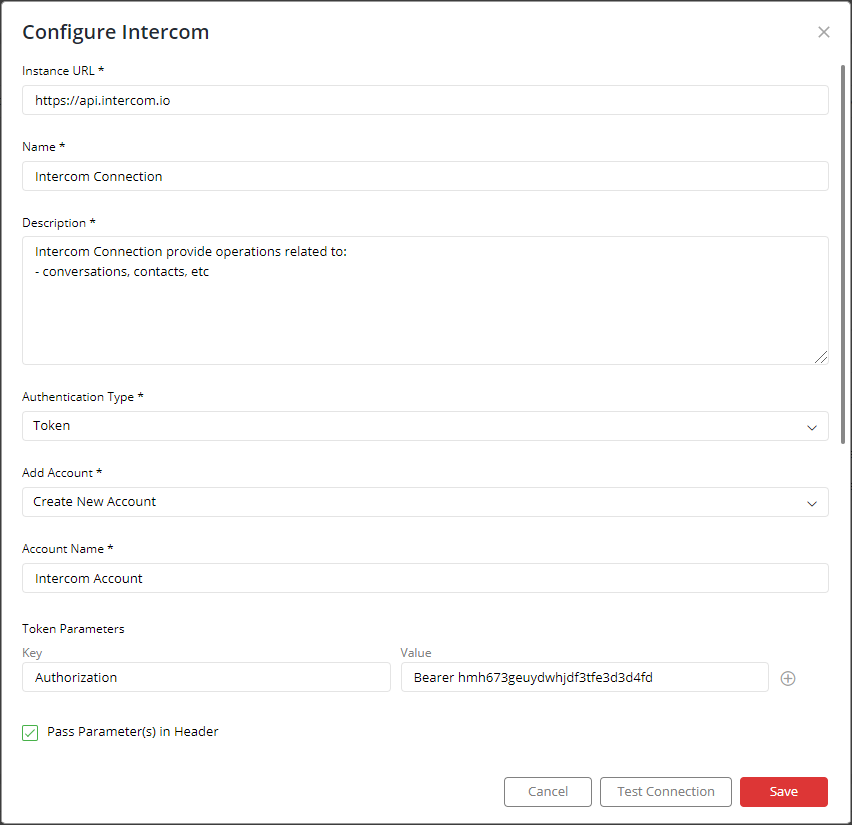Edit the Name field
The image size is (852, 825).
pos(425,176)
